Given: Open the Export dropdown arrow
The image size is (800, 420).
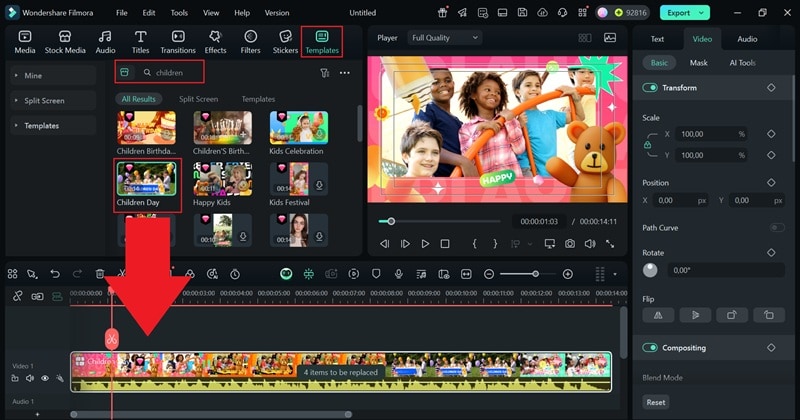Looking at the screenshot, I should (702, 13).
